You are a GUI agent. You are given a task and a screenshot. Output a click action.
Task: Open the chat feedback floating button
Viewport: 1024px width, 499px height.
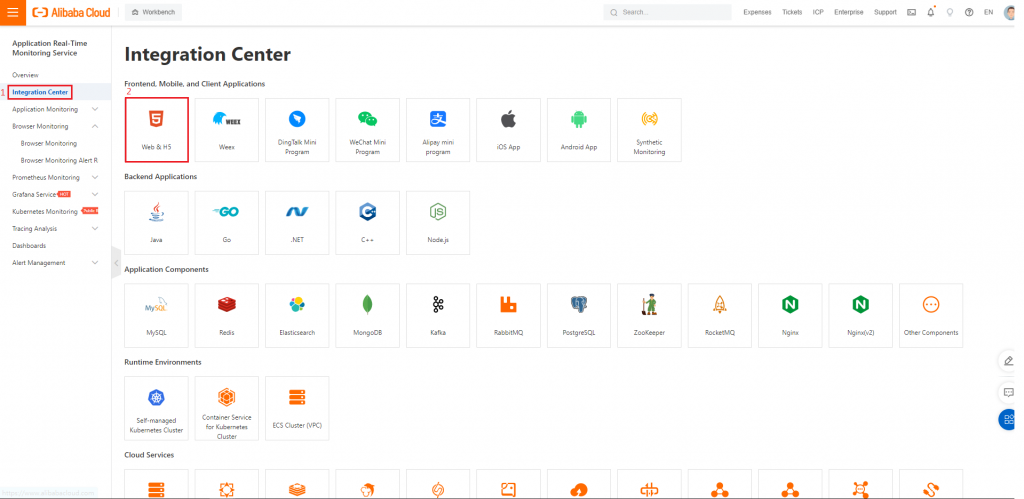click(x=1009, y=393)
